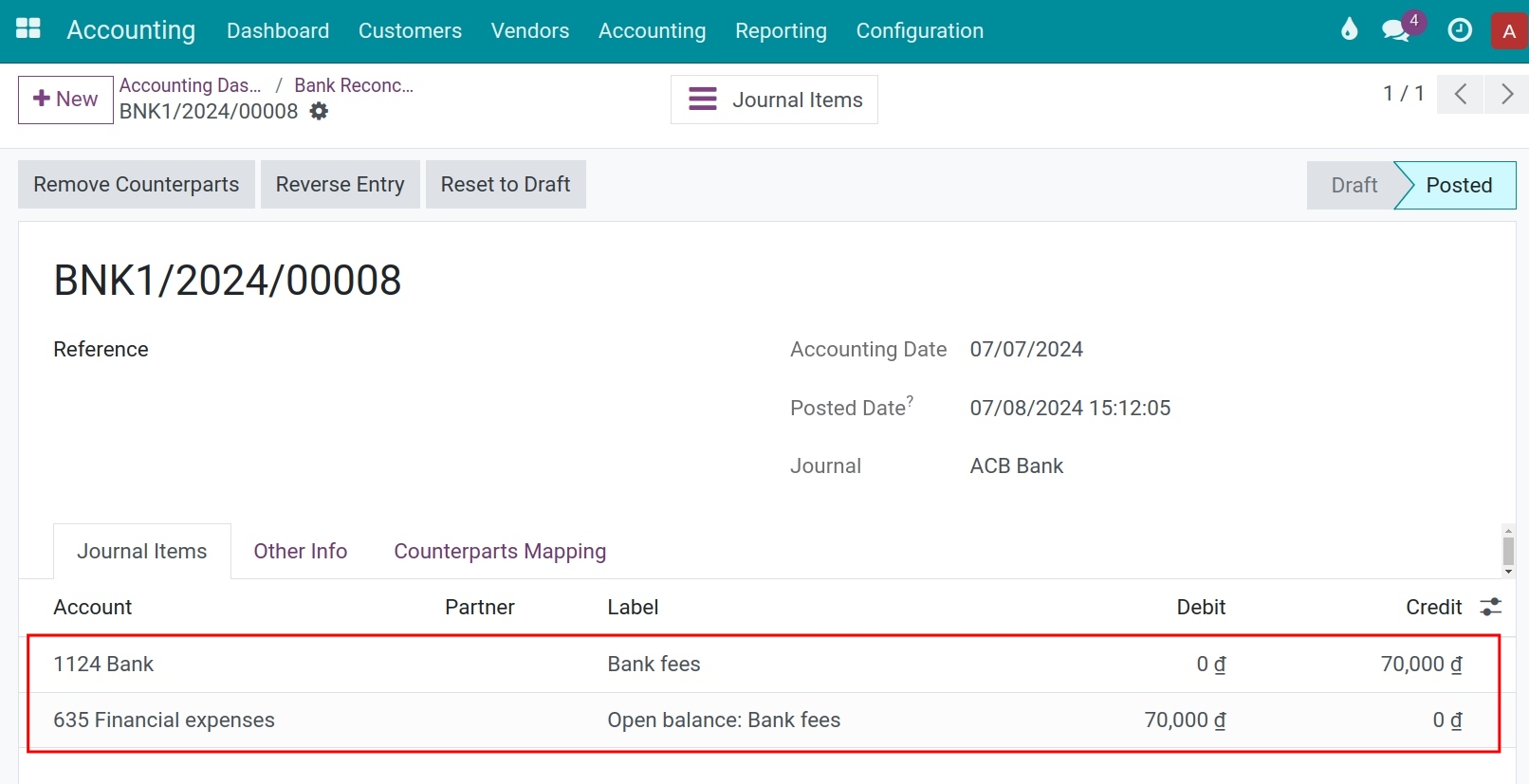Image resolution: width=1529 pixels, height=784 pixels.
Task: Click the record title BNK1/2024/00008 heading
Action: (x=228, y=280)
